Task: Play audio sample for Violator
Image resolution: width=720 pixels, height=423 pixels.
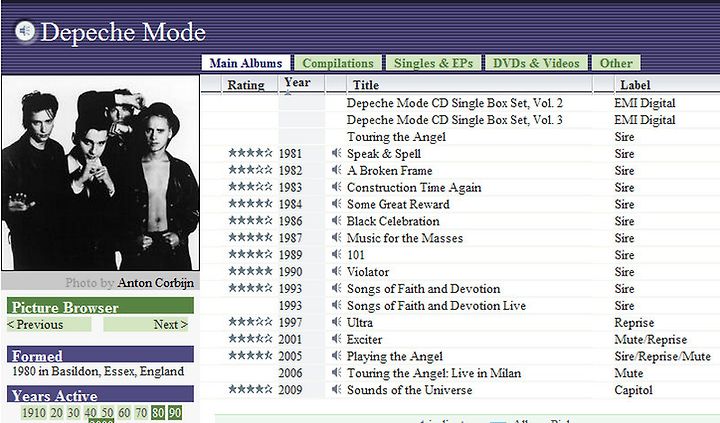Action: 337,271
